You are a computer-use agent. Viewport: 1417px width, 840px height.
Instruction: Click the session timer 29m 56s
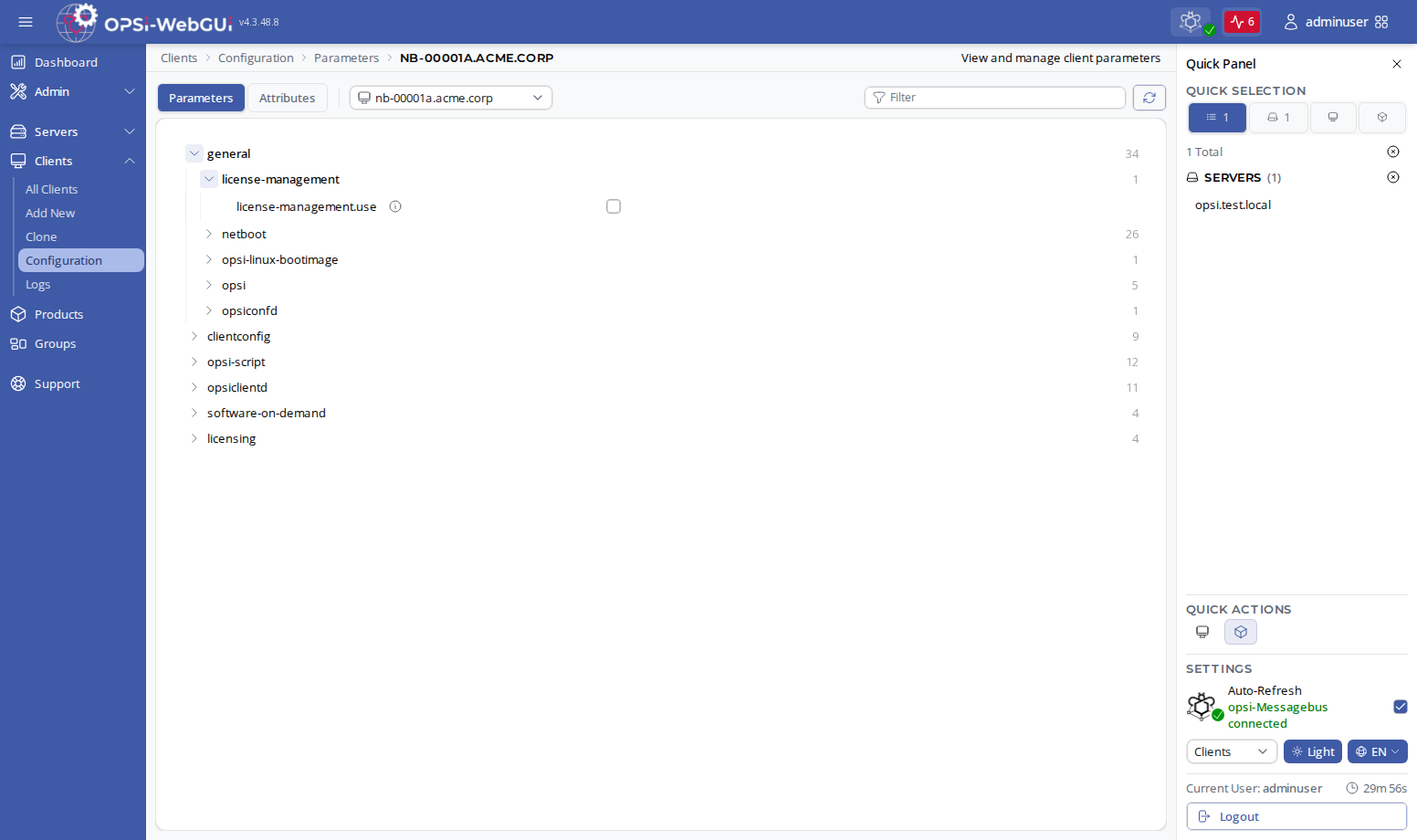click(x=1377, y=788)
